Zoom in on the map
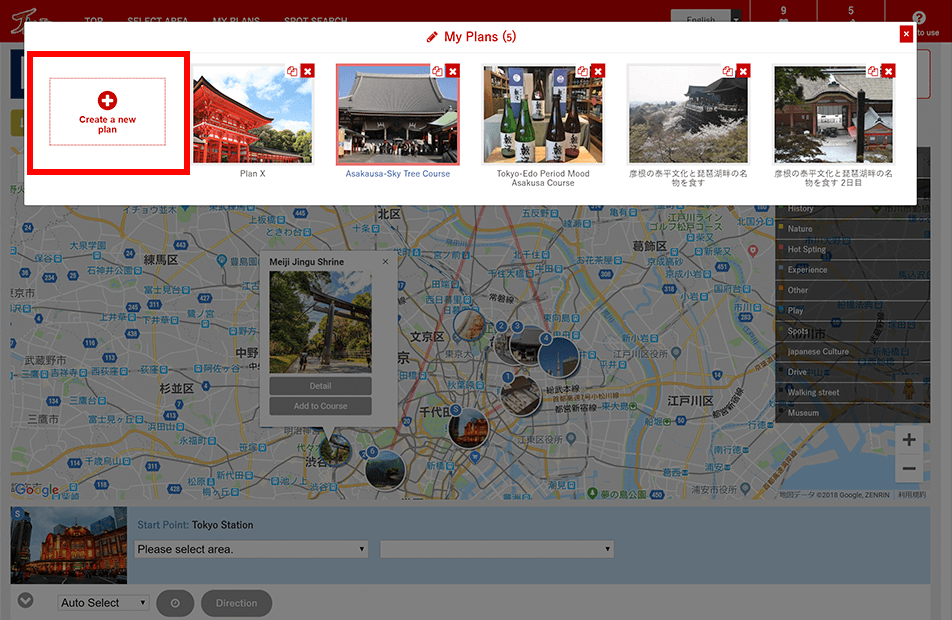952x620 pixels. click(x=909, y=440)
